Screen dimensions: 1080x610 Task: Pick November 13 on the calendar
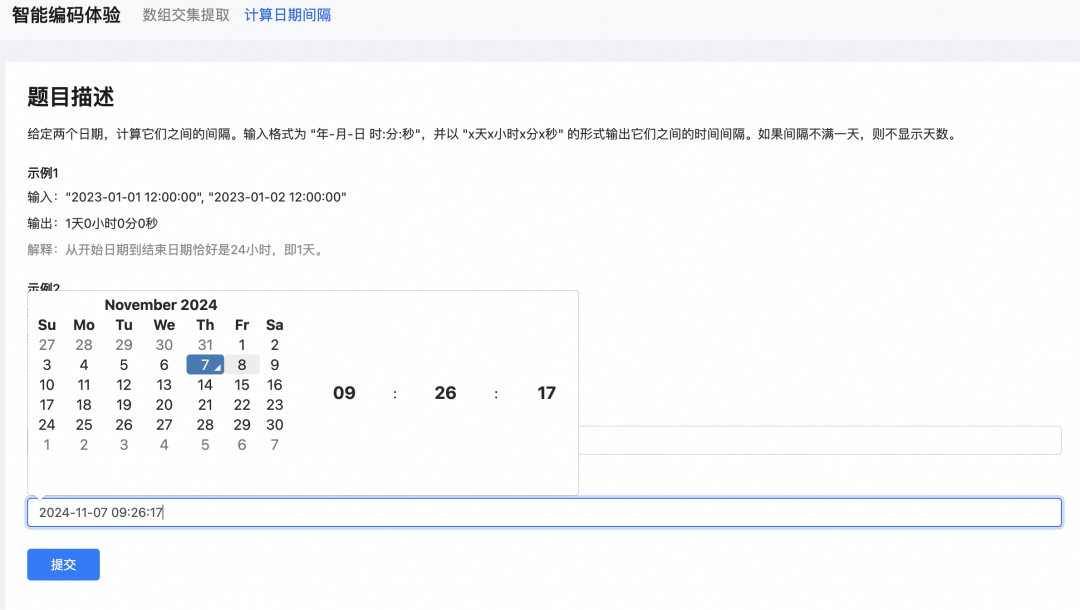click(164, 385)
